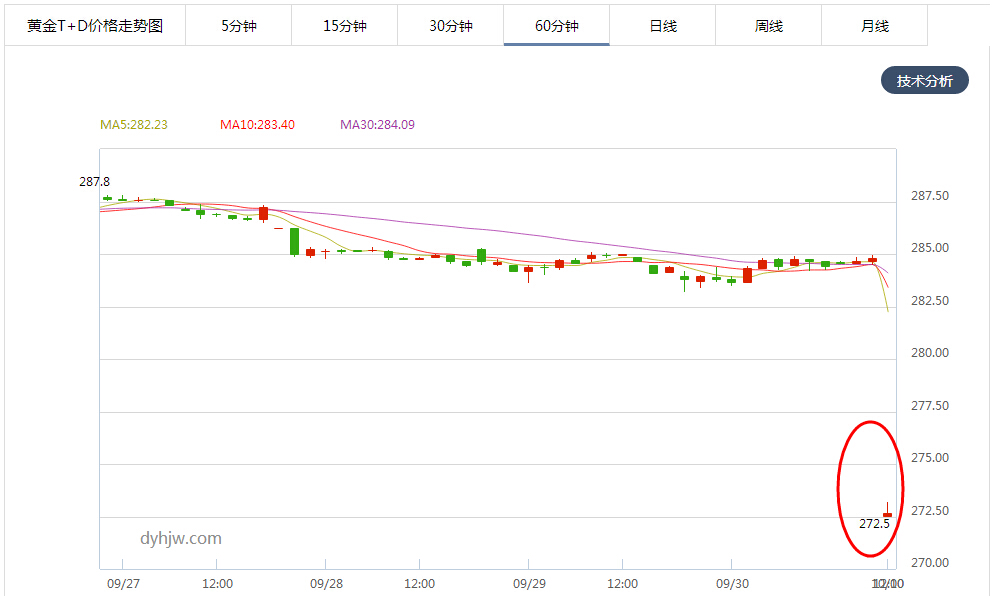Switch to the 日线 daily chart
The height and width of the screenshot is (596, 994).
point(662,25)
